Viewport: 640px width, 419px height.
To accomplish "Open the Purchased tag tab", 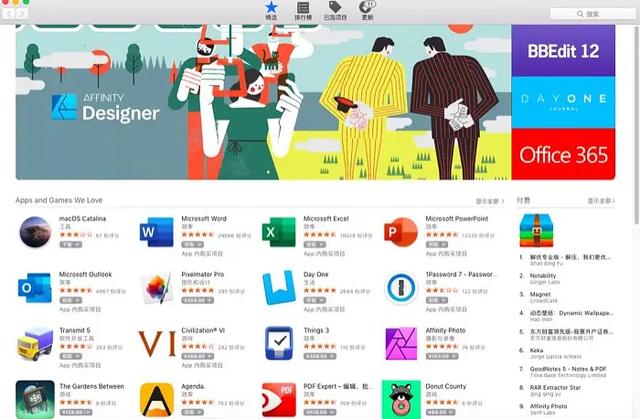I will tap(335, 11).
